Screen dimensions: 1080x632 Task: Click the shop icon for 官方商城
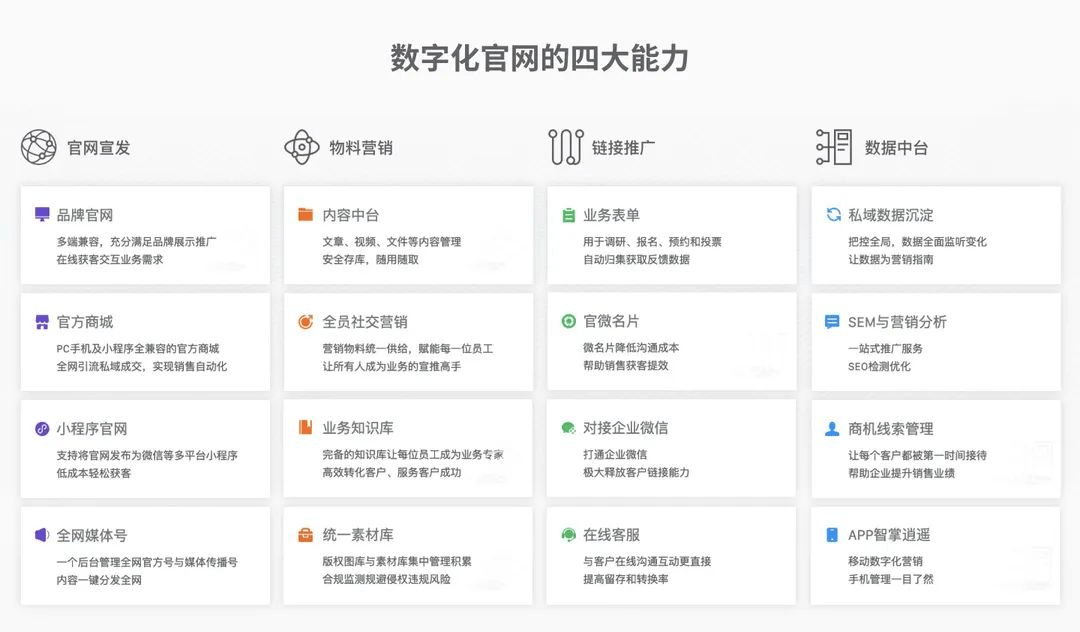tap(42, 322)
